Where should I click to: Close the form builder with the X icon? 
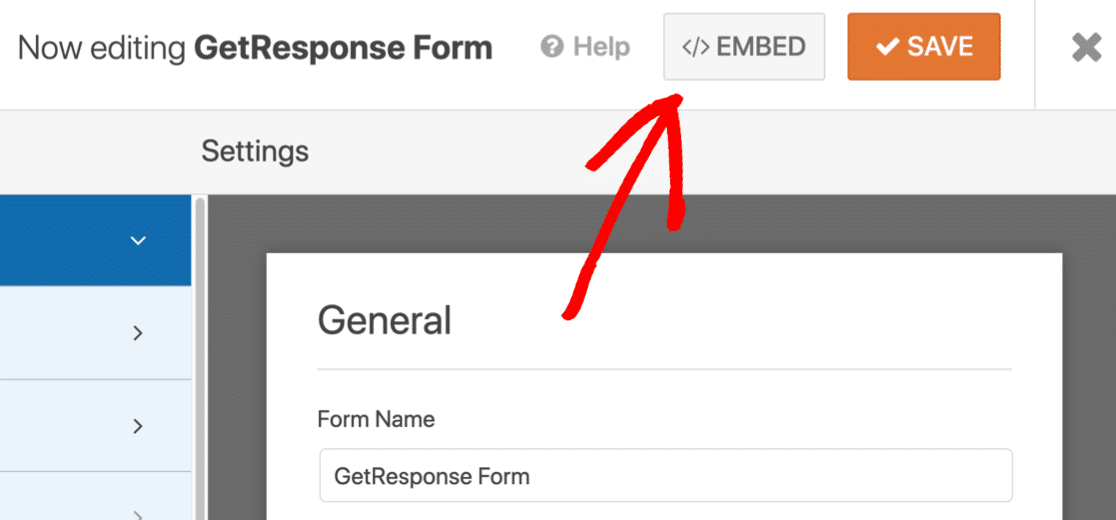pyautogui.click(x=1086, y=48)
